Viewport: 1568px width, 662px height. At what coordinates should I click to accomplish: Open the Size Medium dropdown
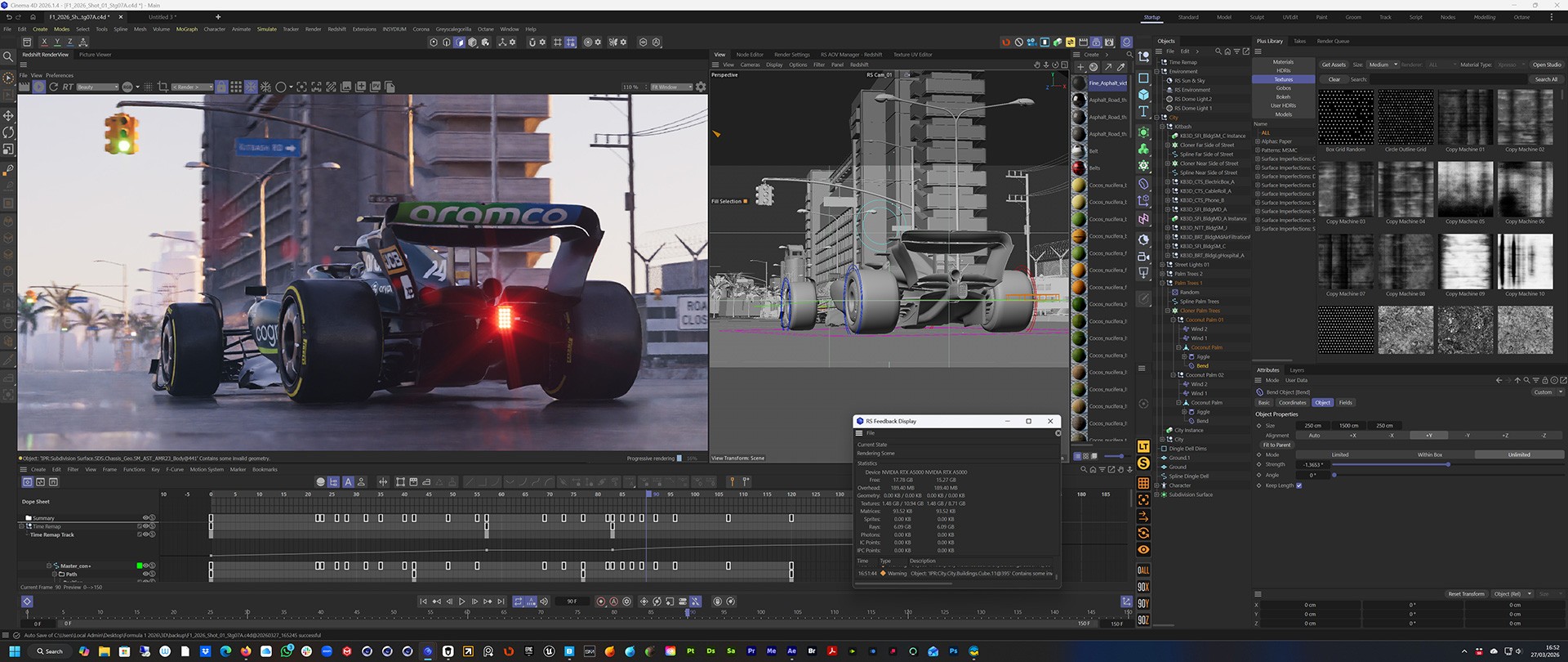pyautogui.click(x=1383, y=65)
